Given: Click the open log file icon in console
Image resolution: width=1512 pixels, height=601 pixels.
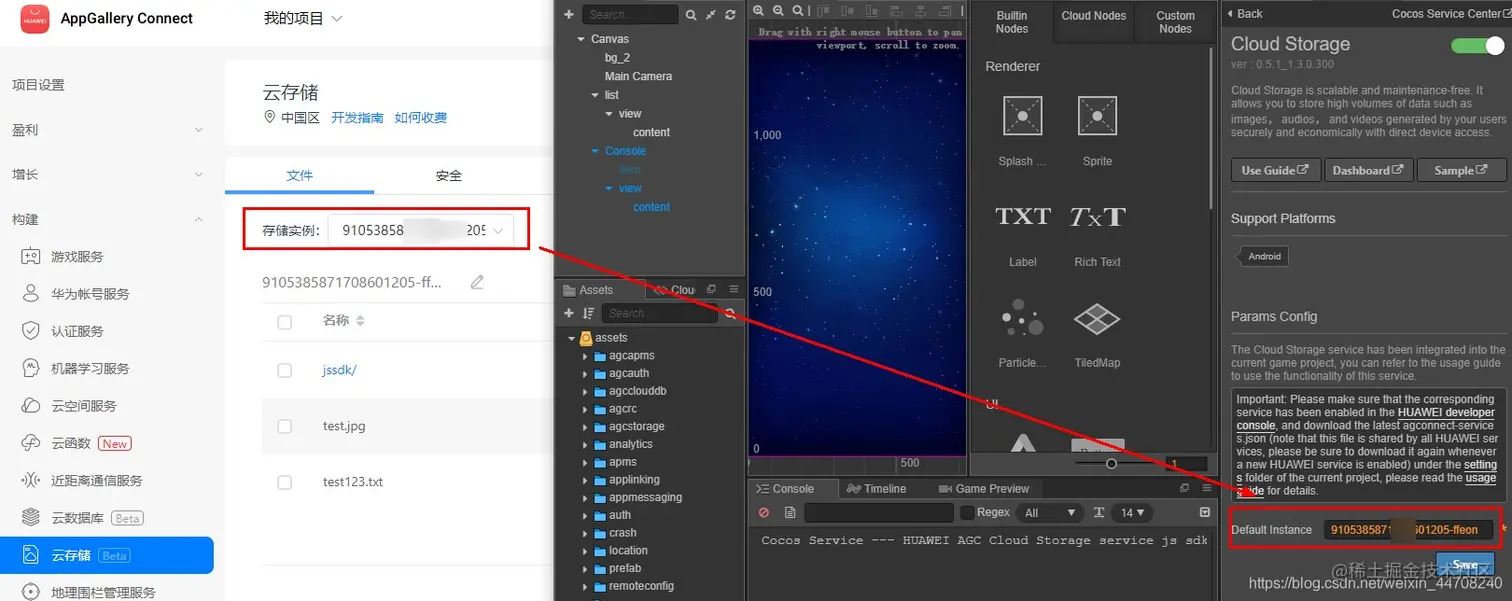Looking at the screenshot, I should pos(790,512).
